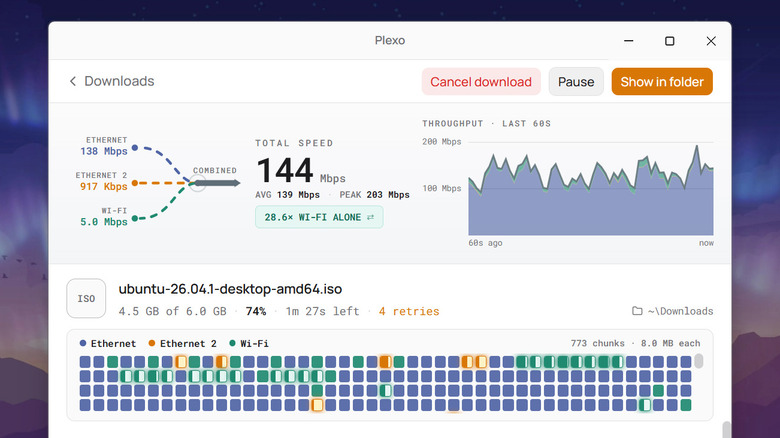Click the PEAK 203 Mbps text
This screenshot has width=780, height=438.
pos(375,195)
